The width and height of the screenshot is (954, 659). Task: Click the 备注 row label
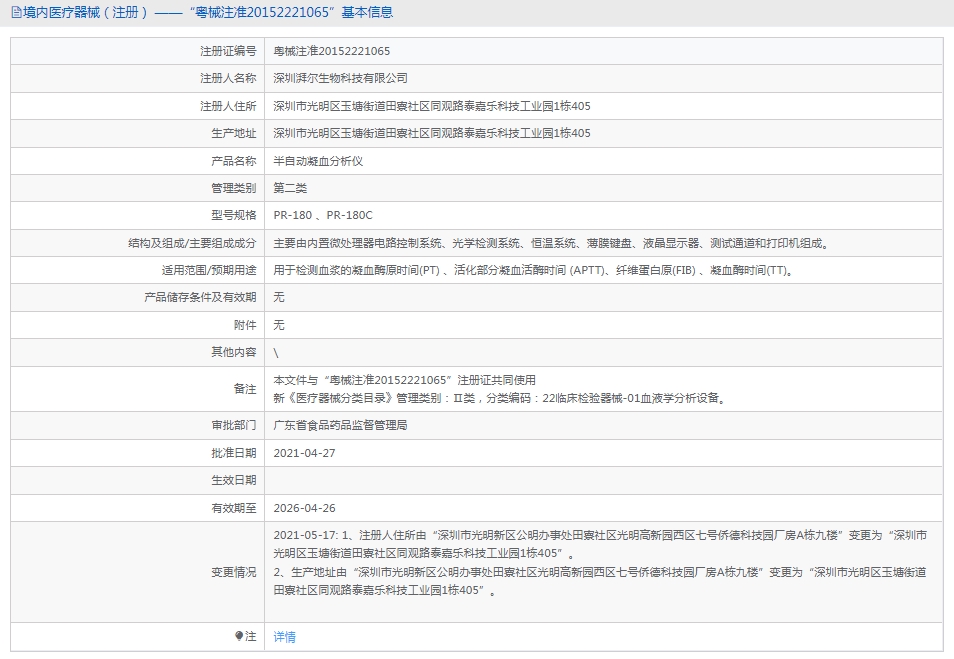[x=245, y=389]
